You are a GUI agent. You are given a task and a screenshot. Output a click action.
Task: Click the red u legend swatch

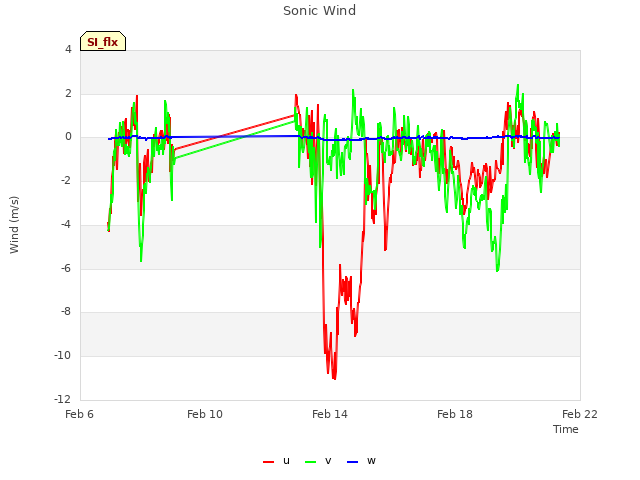point(268,462)
